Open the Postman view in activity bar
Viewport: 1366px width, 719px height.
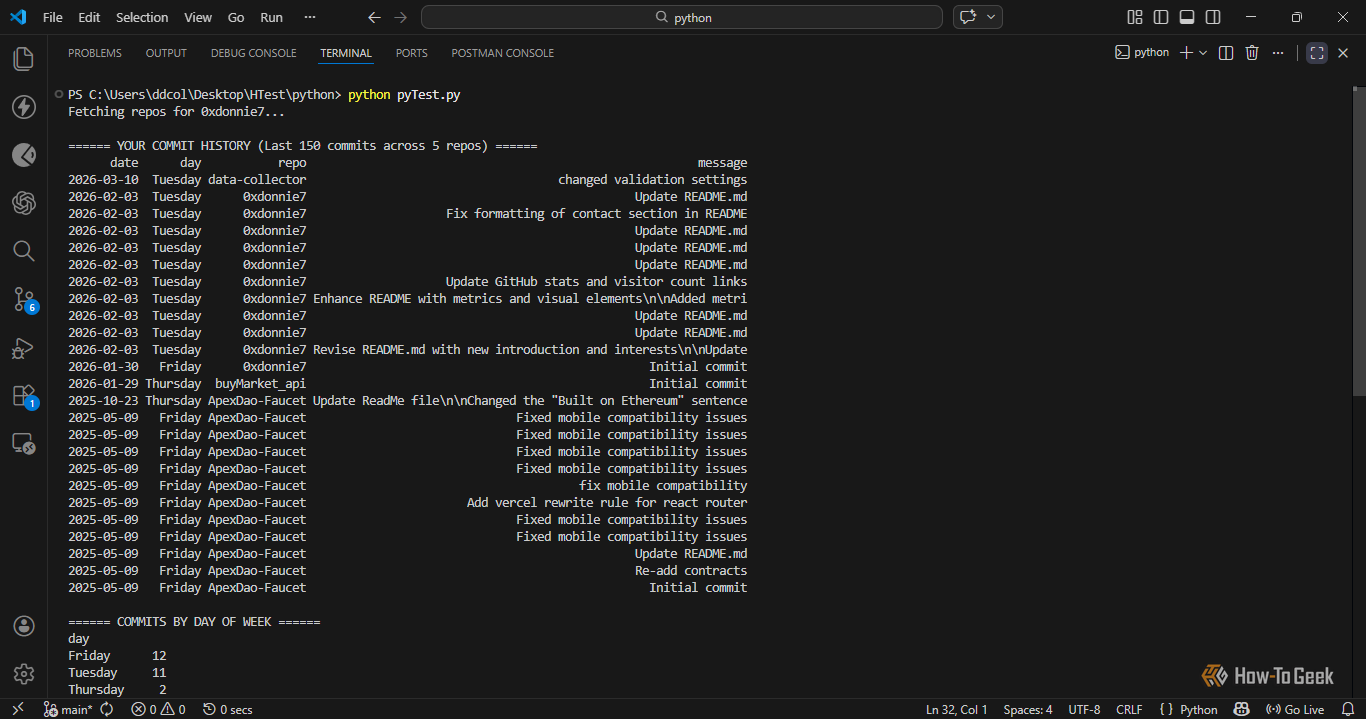tap(24, 155)
